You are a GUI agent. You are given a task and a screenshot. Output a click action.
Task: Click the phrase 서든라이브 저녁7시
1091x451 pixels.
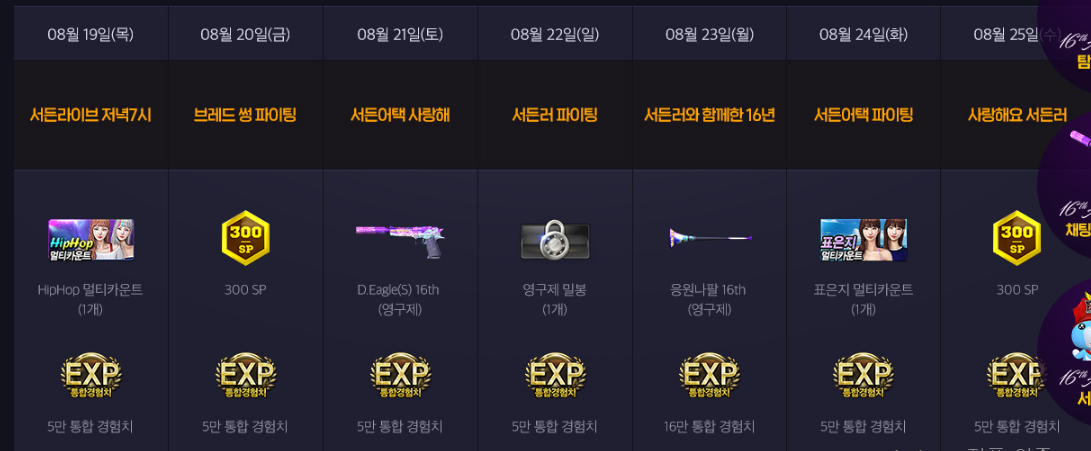coord(90,116)
